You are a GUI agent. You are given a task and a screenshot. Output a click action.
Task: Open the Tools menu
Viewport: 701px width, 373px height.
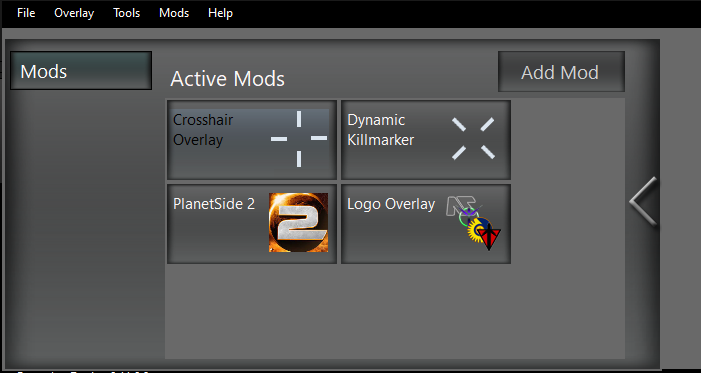point(127,13)
